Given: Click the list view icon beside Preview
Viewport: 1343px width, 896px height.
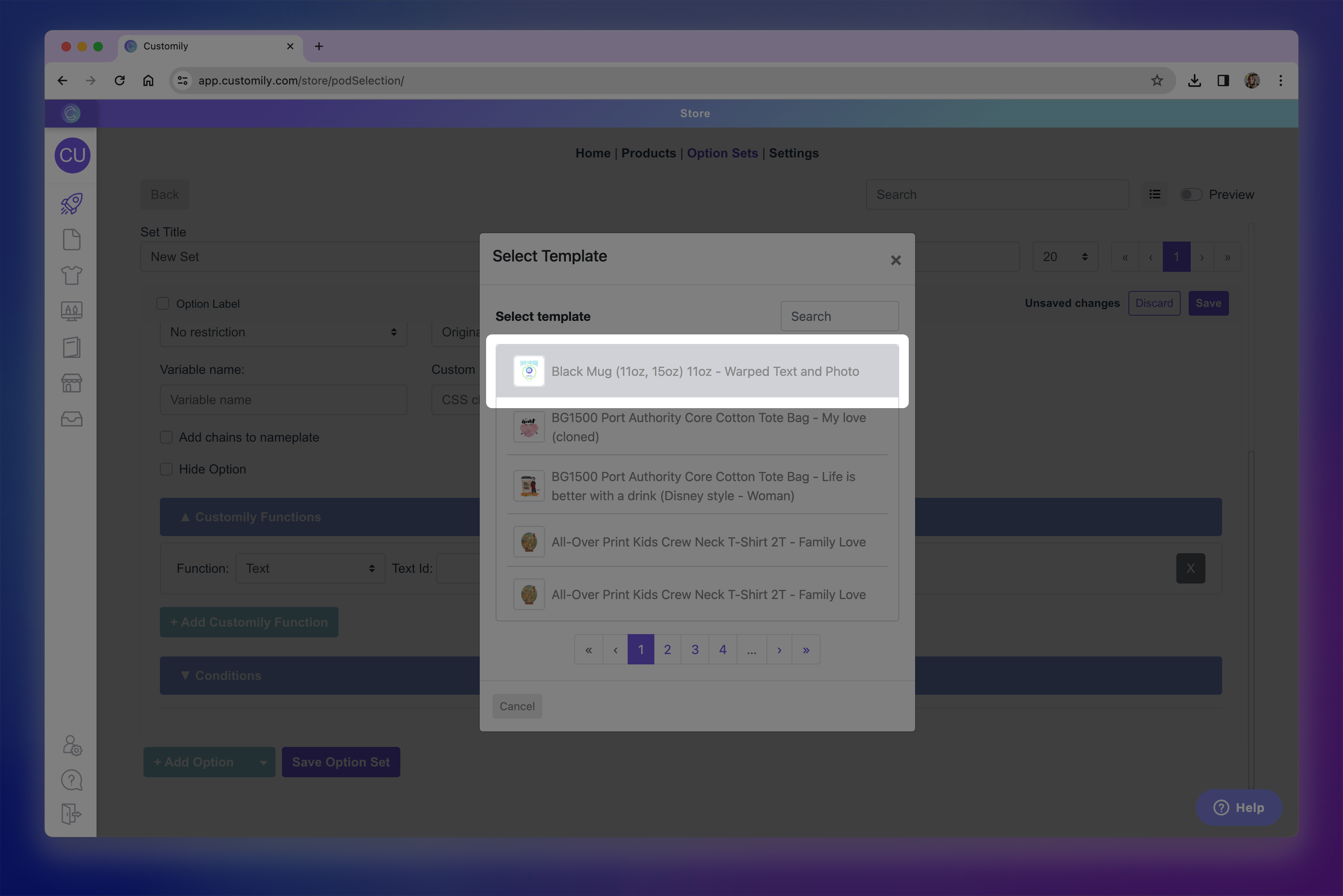Looking at the screenshot, I should (x=1154, y=194).
